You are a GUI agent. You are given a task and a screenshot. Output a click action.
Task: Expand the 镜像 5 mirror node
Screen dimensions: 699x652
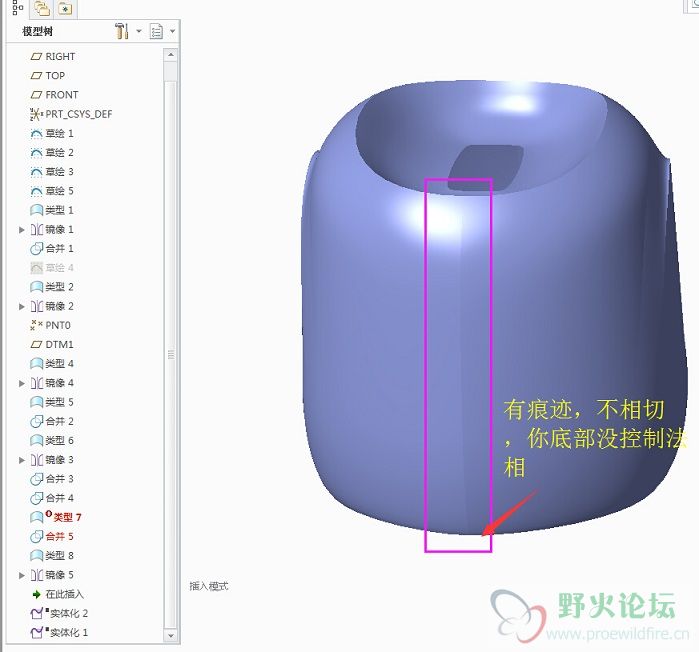(21, 575)
